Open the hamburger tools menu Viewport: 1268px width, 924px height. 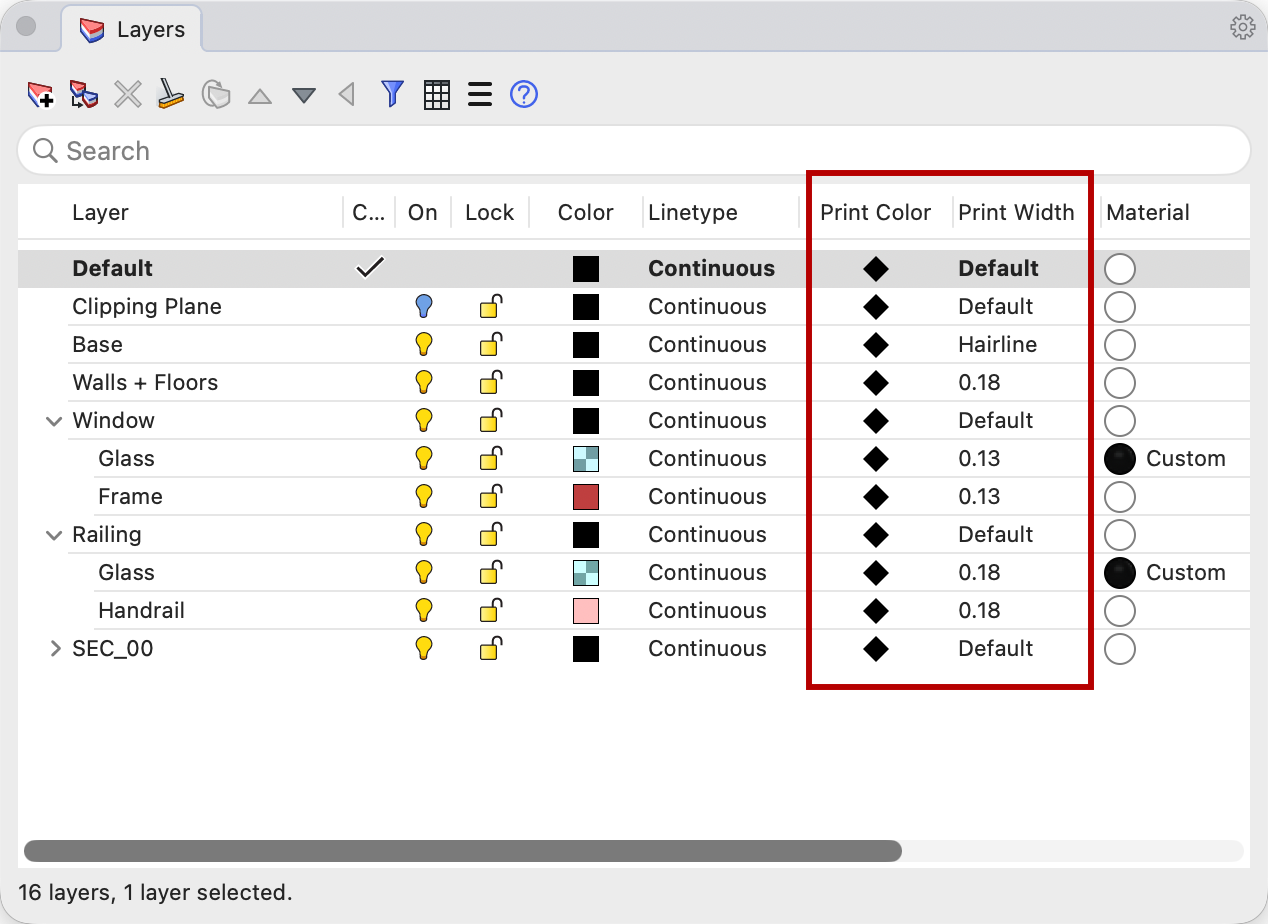point(480,95)
